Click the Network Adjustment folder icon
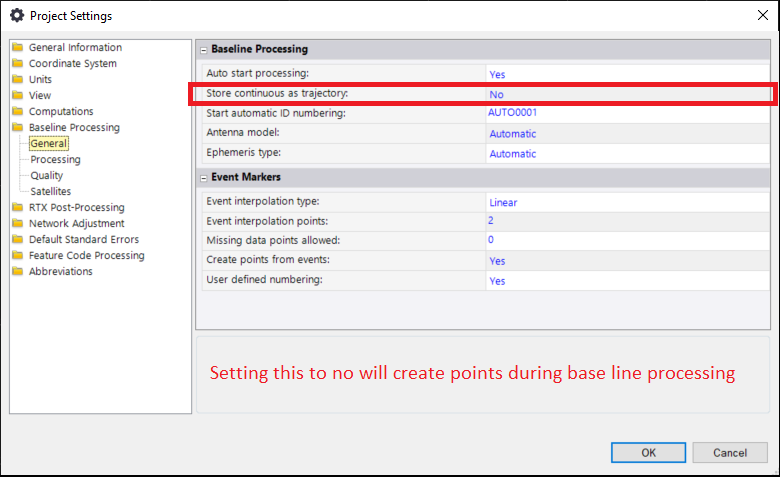Screen dimensions: 780x477 click(17, 224)
